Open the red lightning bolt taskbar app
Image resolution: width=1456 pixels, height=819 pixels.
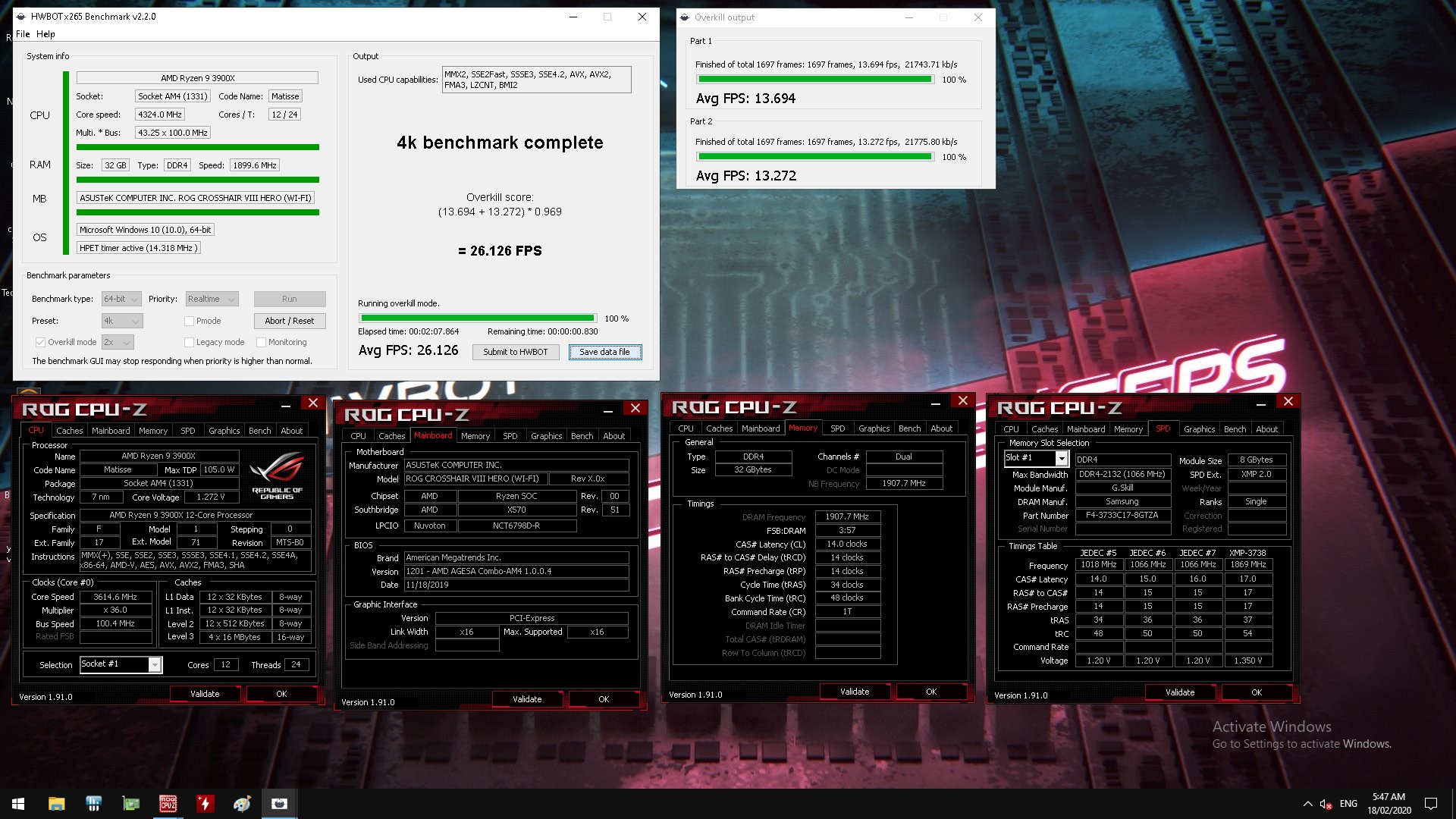(205, 804)
